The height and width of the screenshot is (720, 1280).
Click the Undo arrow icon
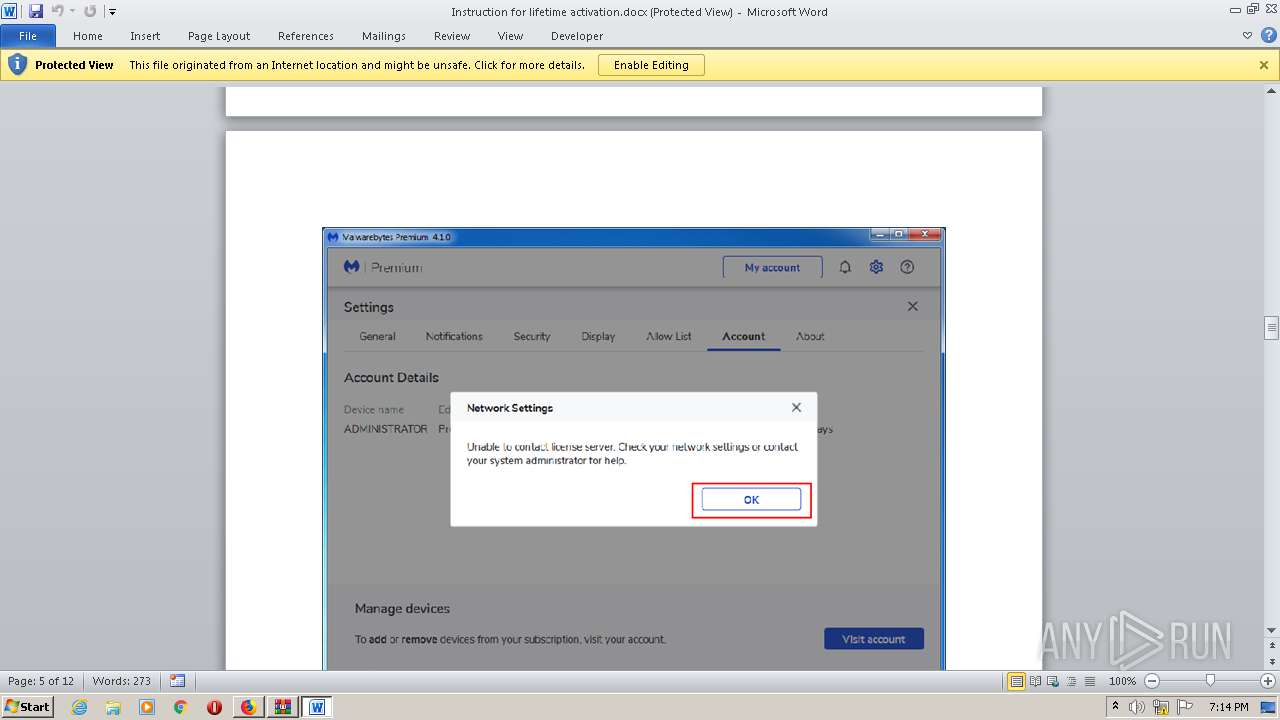(x=57, y=11)
